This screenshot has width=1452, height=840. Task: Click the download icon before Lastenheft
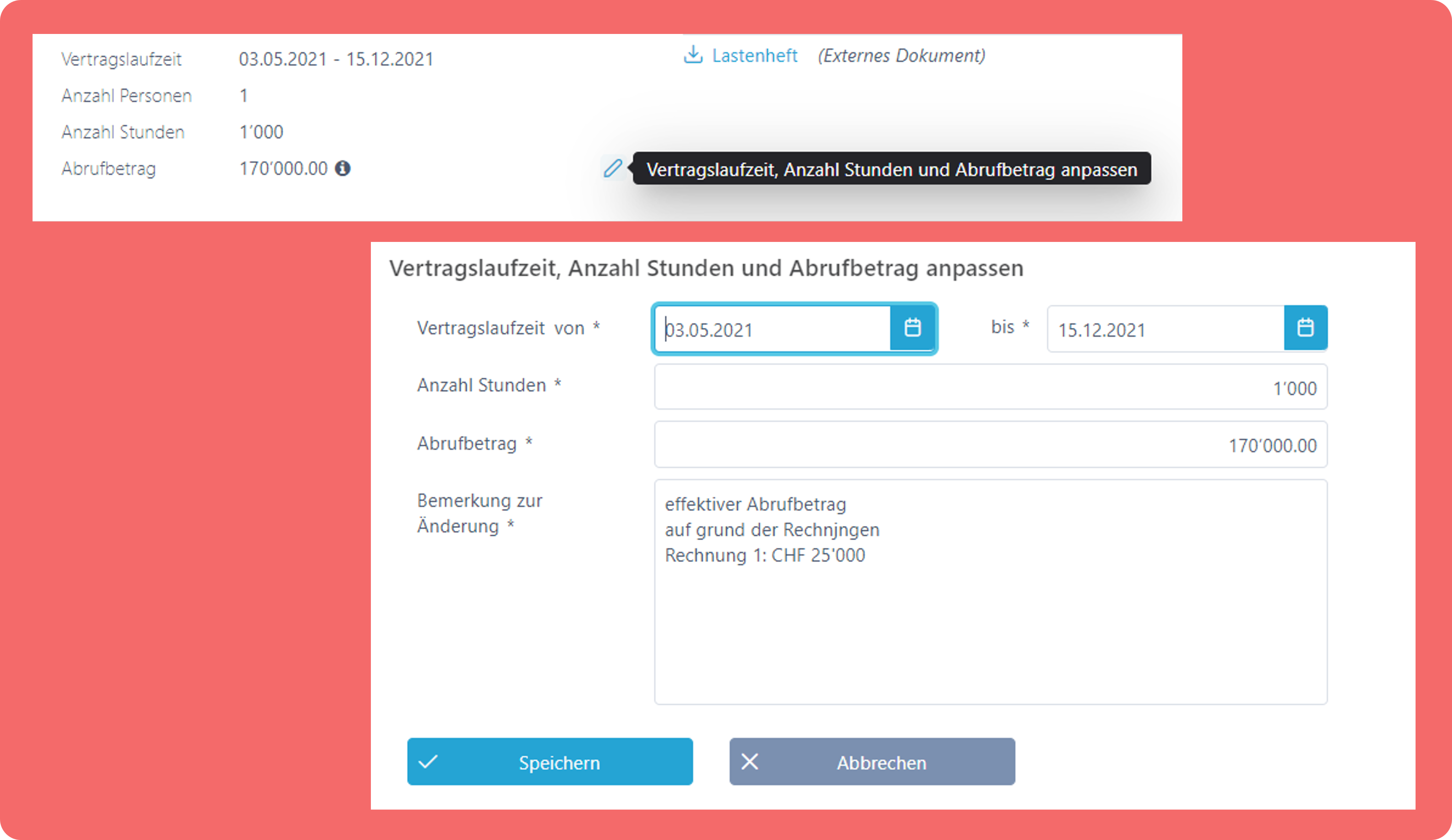[693, 55]
